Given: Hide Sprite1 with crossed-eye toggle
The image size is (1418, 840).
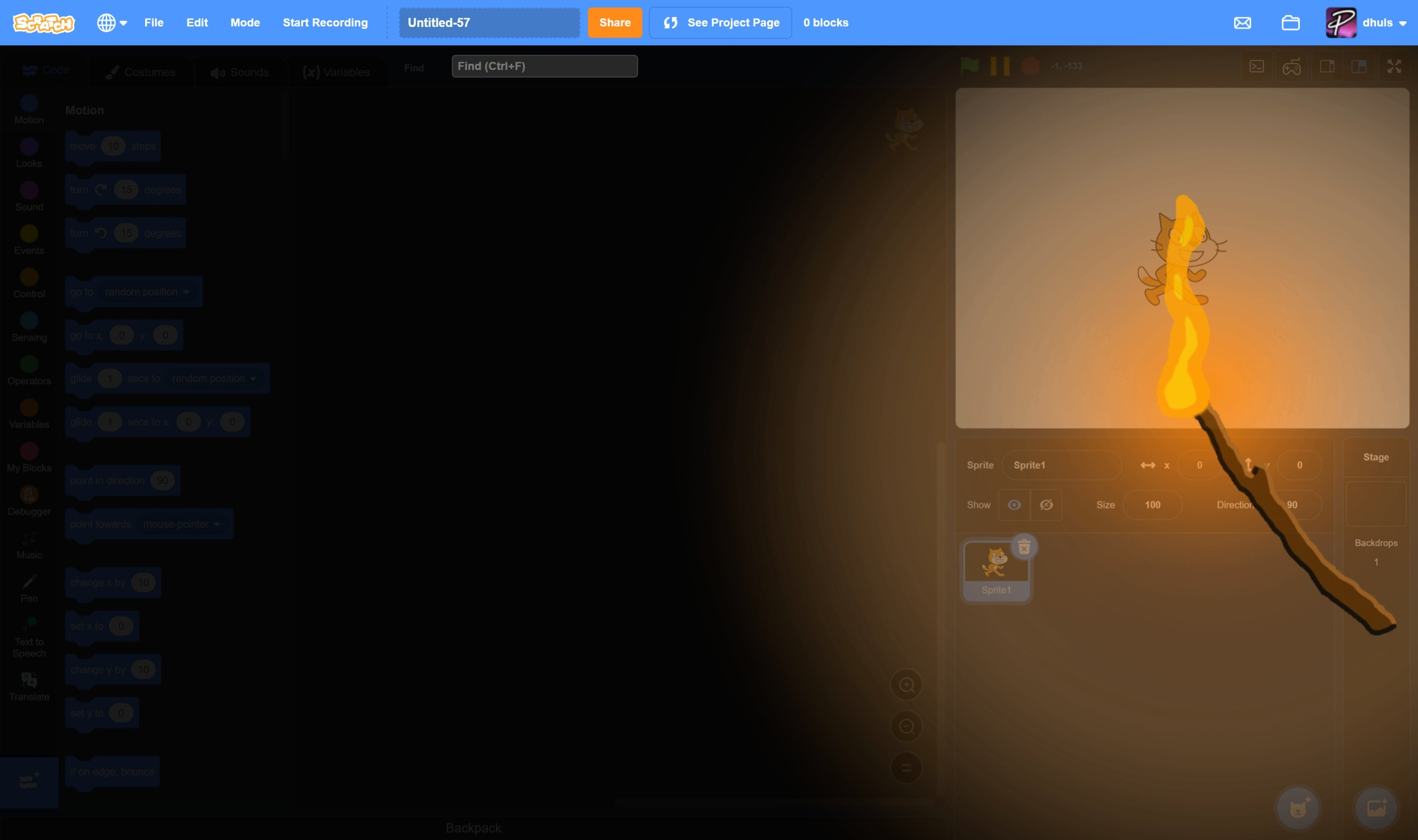Looking at the screenshot, I should (x=1046, y=504).
